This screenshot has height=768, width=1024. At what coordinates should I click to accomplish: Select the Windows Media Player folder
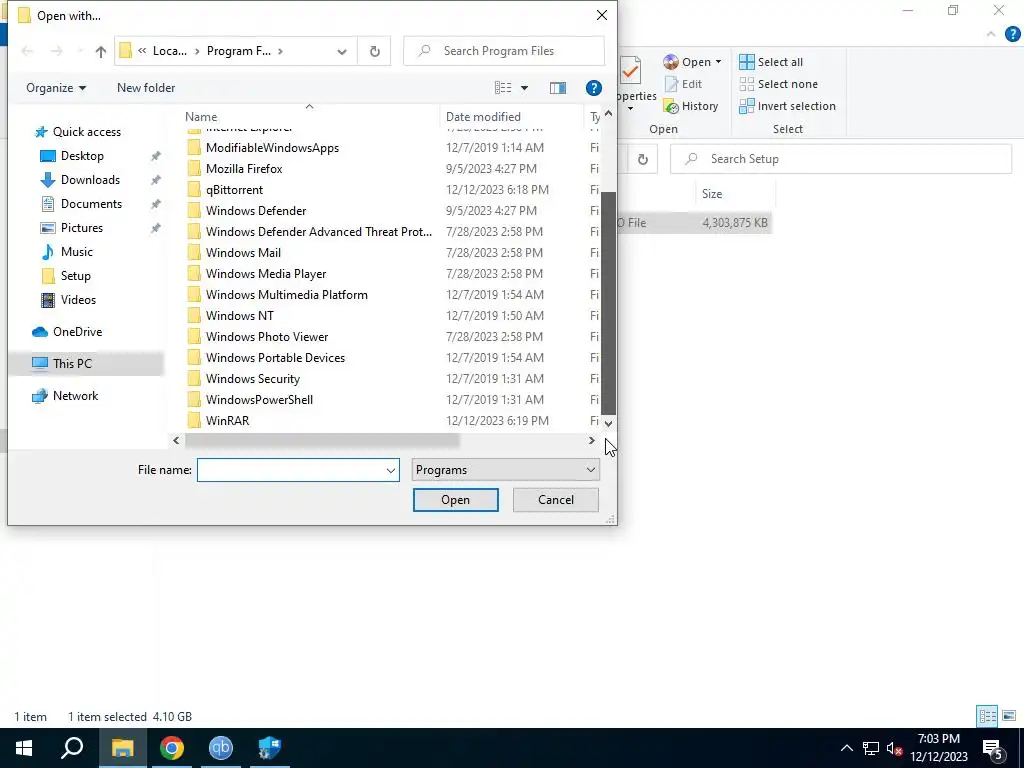[x=266, y=274]
